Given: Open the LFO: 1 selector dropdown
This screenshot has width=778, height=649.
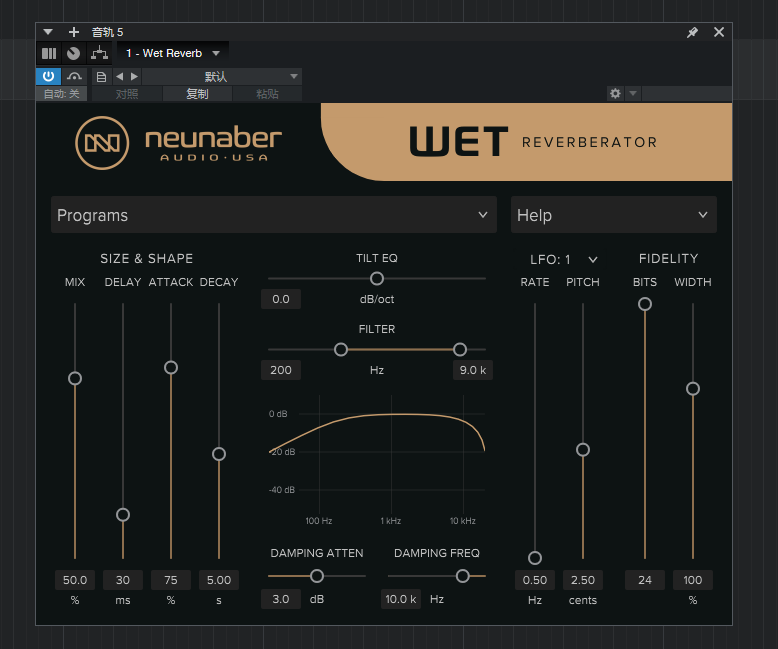Looking at the screenshot, I should click(x=564, y=259).
